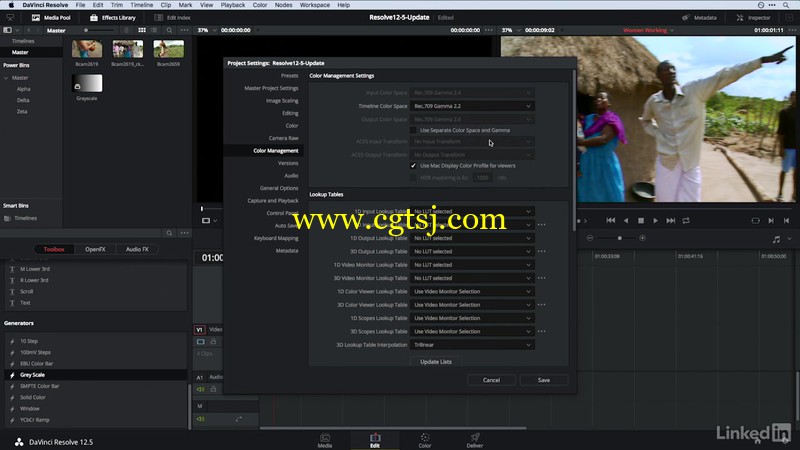The image size is (800, 450).
Task: Switch media pool to list view
Action: click(154, 30)
